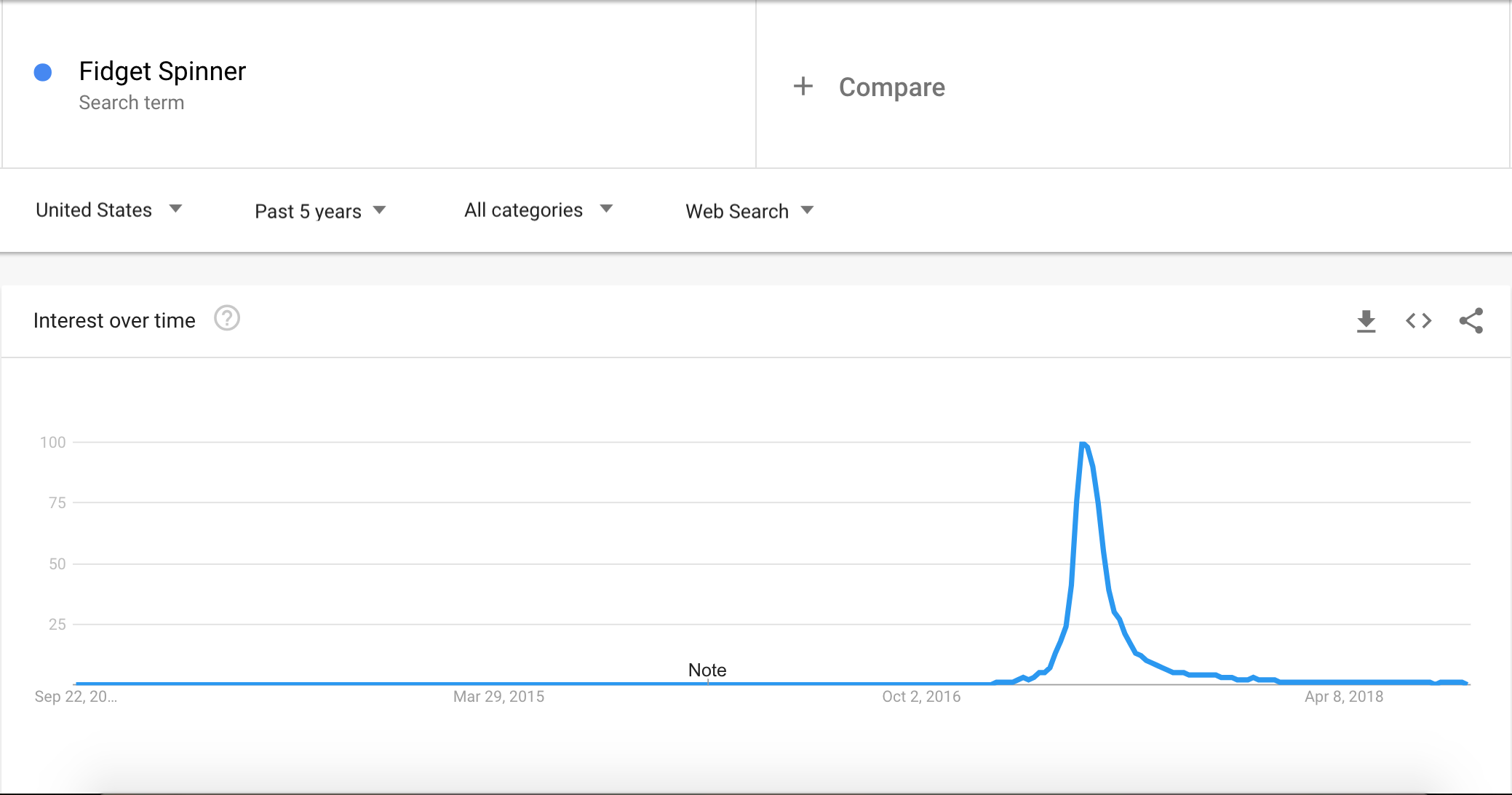Click the plus icon beside Compare

(x=803, y=87)
